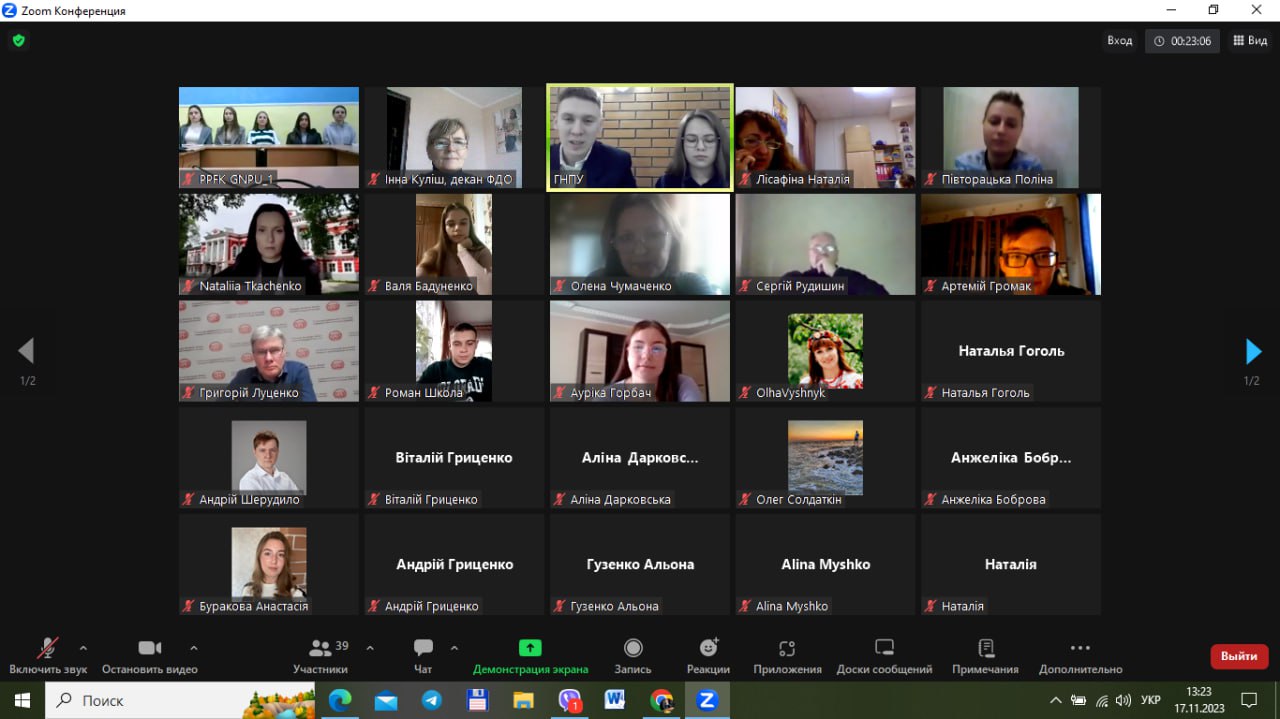The image size is (1280, 719).
Task: Open Microsoft Word from the taskbar
Action: 615,701
